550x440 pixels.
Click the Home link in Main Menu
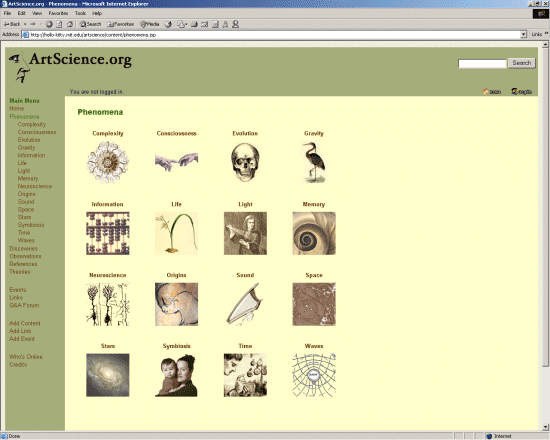point(16,108)
